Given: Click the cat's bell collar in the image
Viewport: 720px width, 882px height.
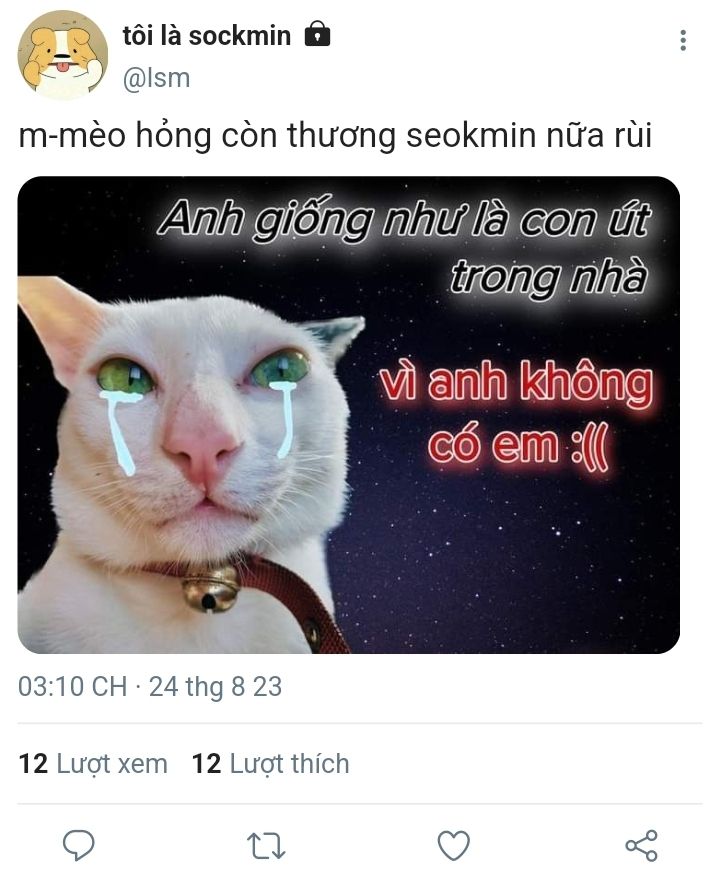Looking at the screenshot, I should coord(212,588).
